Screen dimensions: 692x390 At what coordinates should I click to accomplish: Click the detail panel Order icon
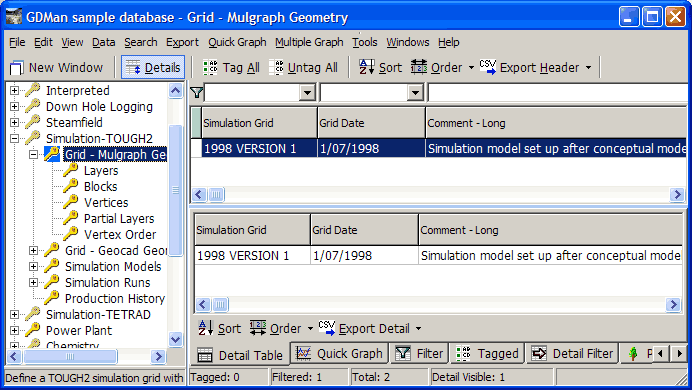(x=258, y=328)
